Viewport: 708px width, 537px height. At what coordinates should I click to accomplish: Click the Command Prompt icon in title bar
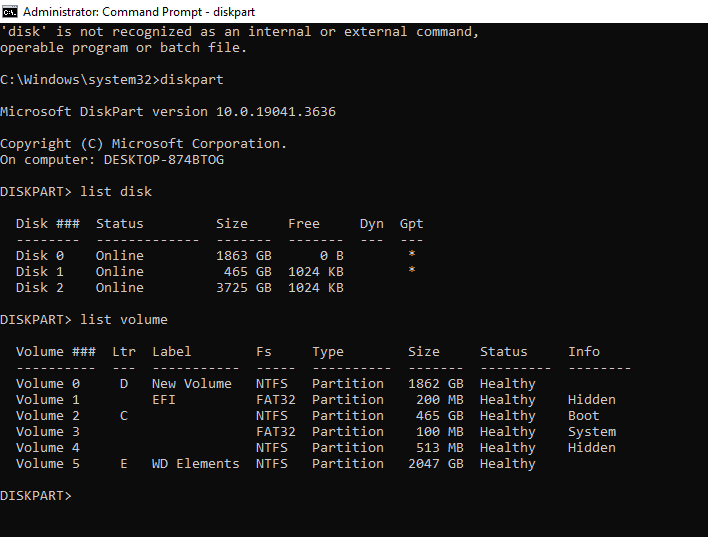tap(9, 11)
